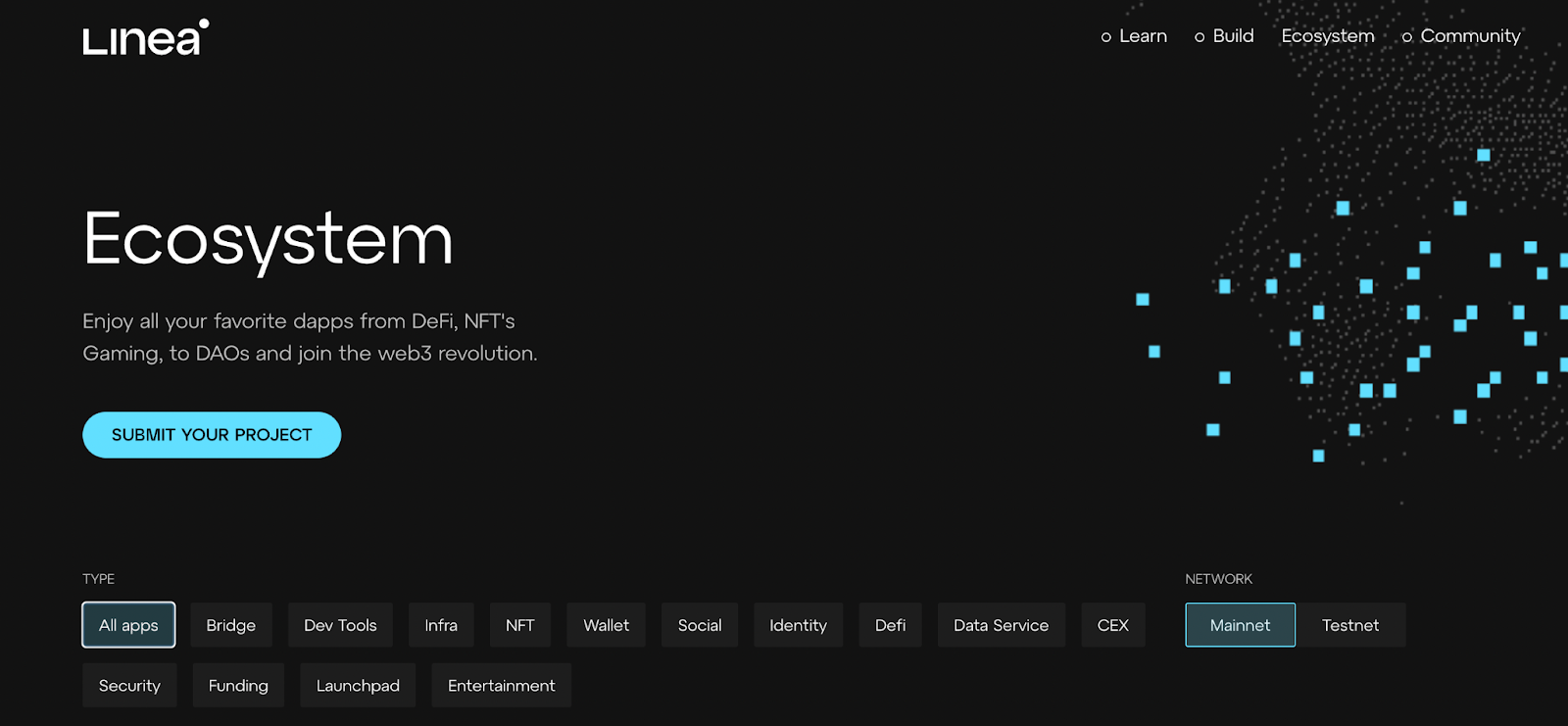Expand the Build menu
Screen dimensions: 1568x726
click(1224, 36)
